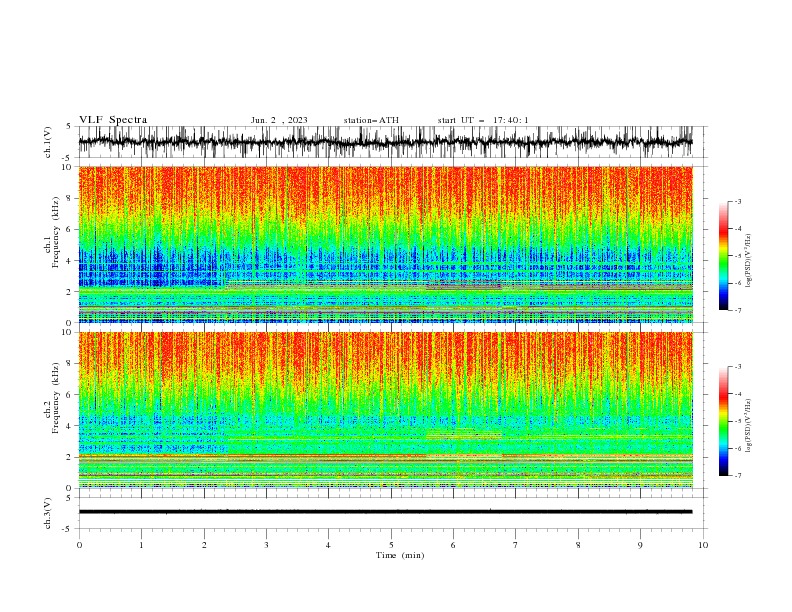
Task: Select the date 'Jun. 2 , 2023' text
Action: 279,120
